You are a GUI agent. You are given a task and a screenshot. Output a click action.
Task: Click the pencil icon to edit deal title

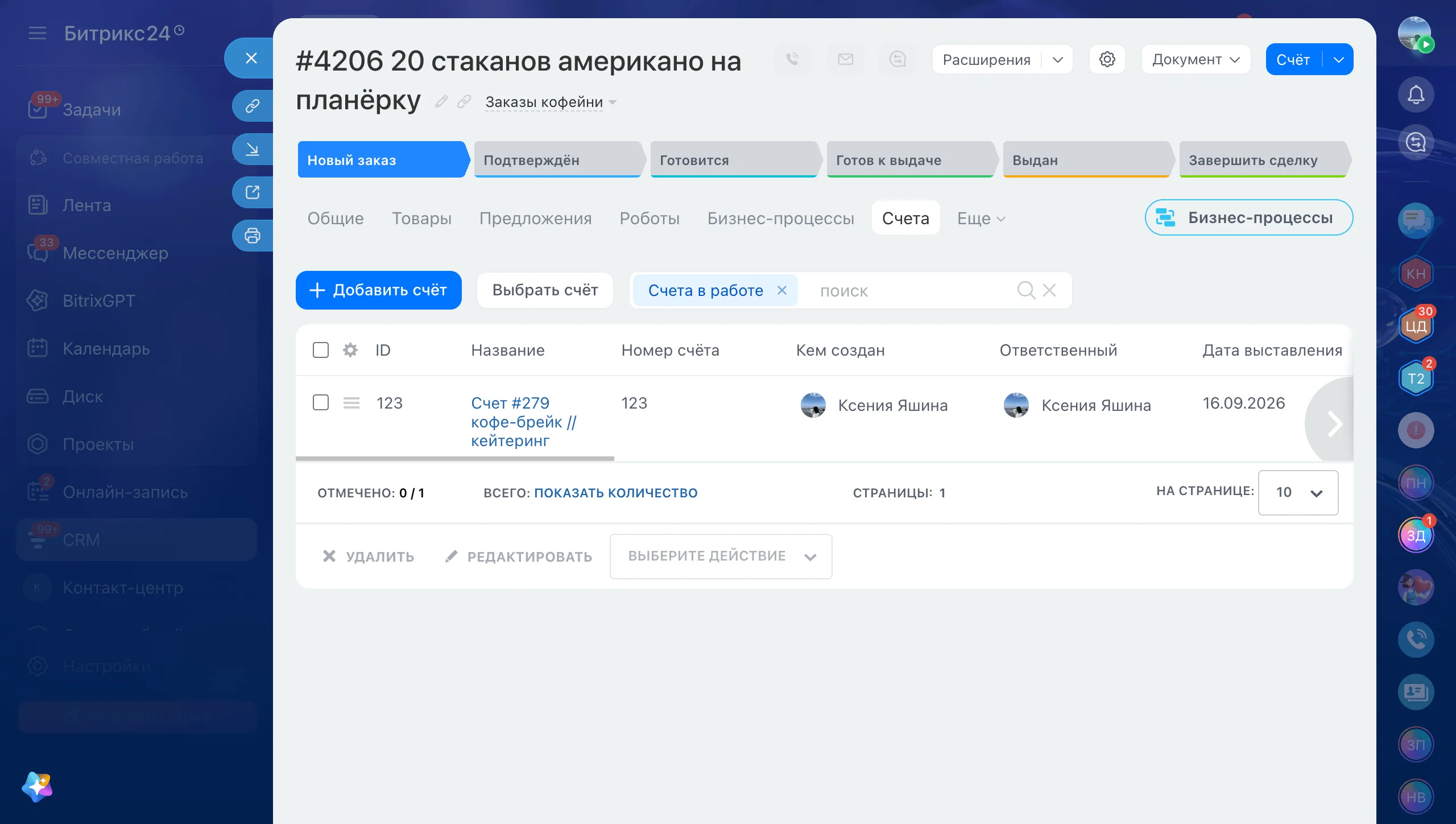click(441, 102)
